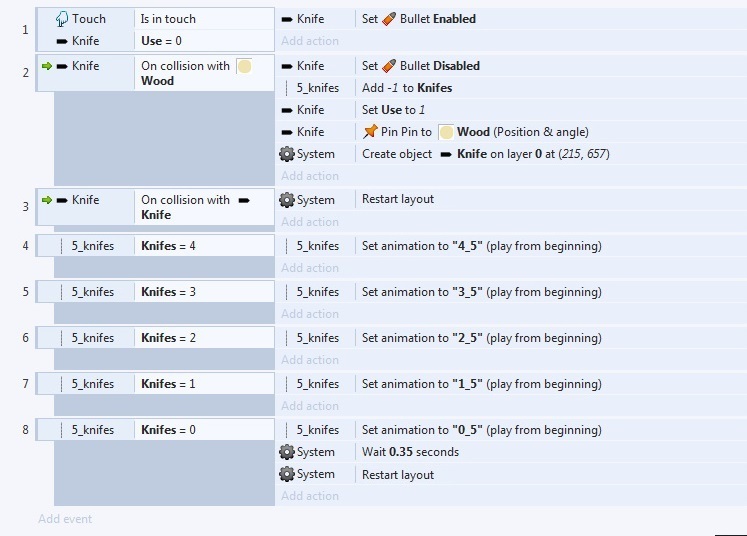The height and width of the screenshot is (536, 747).
Task: Click the Touch object icon in event 1
Action: coord(61,19)
